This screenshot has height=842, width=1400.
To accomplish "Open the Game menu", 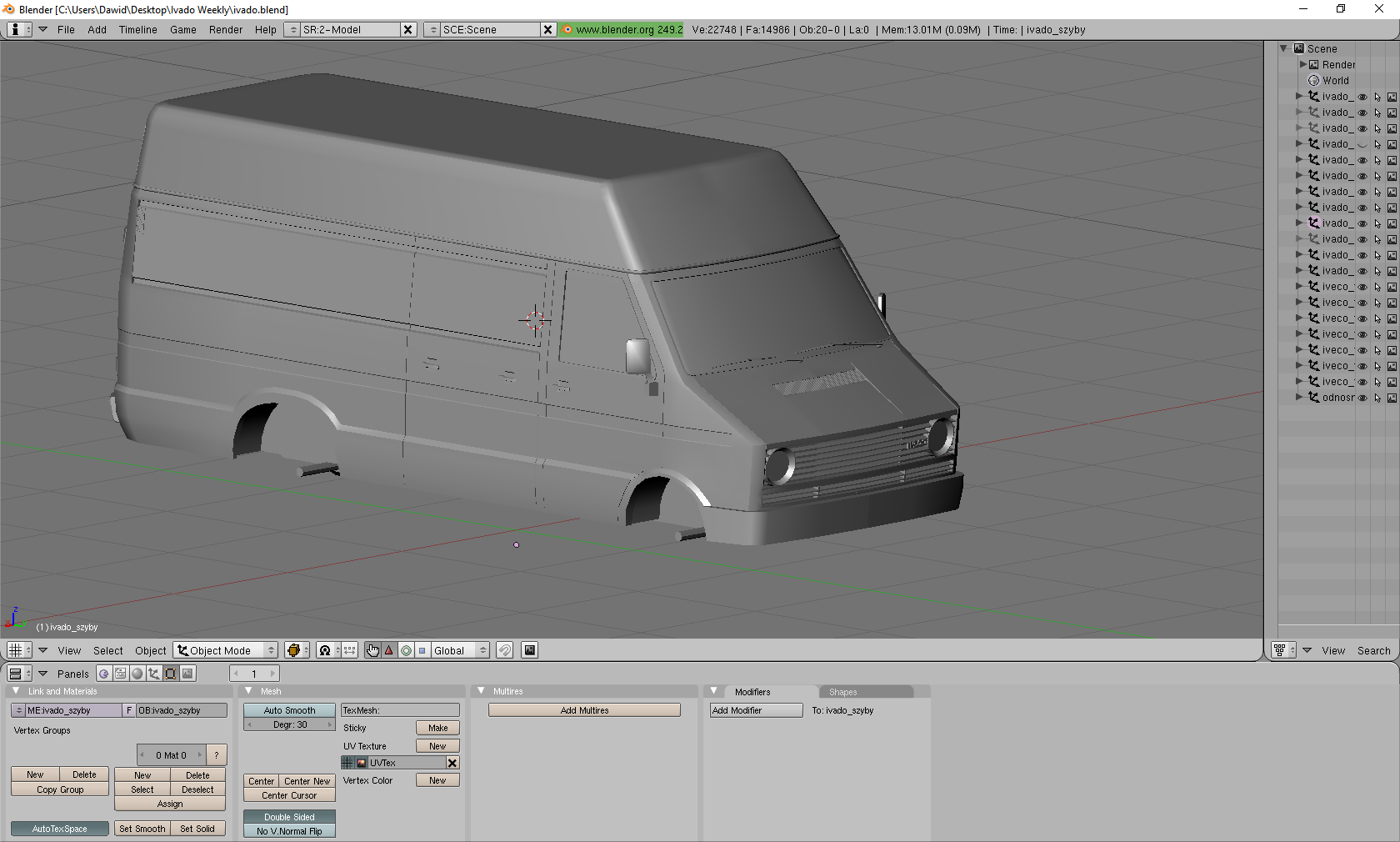I will point(183,30).
